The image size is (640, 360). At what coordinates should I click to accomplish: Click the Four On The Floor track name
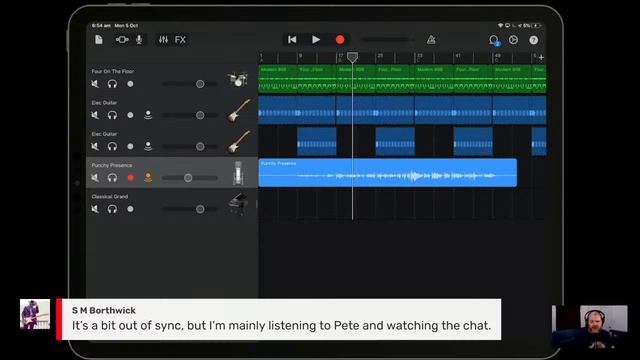point(113,71)
